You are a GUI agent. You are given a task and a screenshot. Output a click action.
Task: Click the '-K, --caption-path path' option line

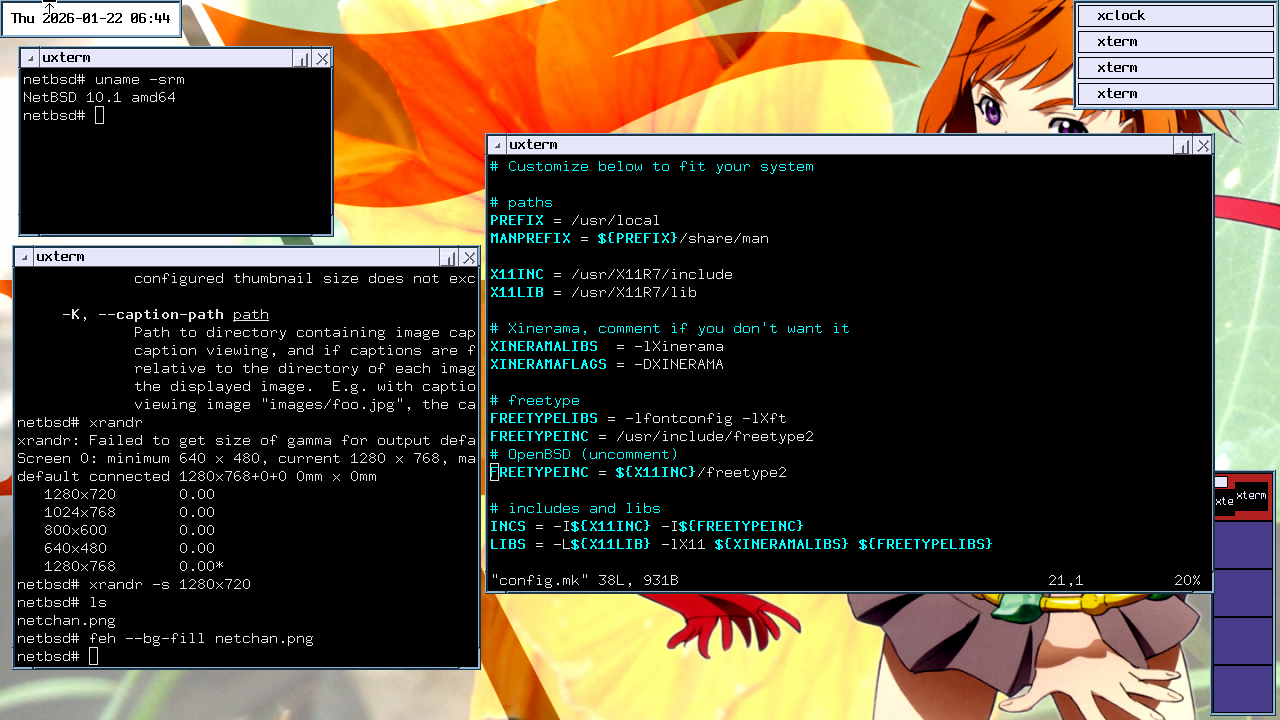(x=165, y=315)
